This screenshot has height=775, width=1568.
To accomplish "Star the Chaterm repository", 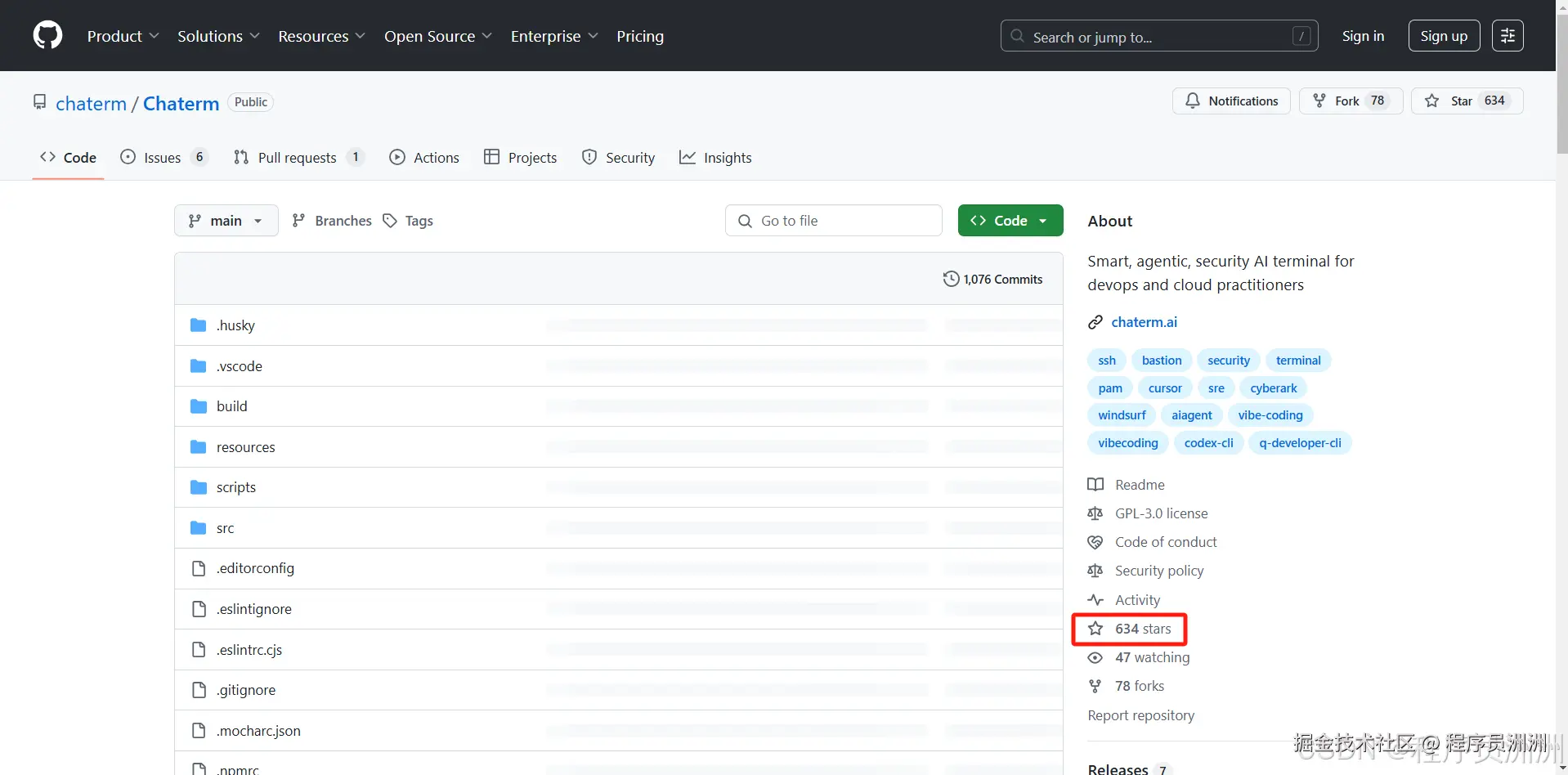I will tap(1467, 101).
